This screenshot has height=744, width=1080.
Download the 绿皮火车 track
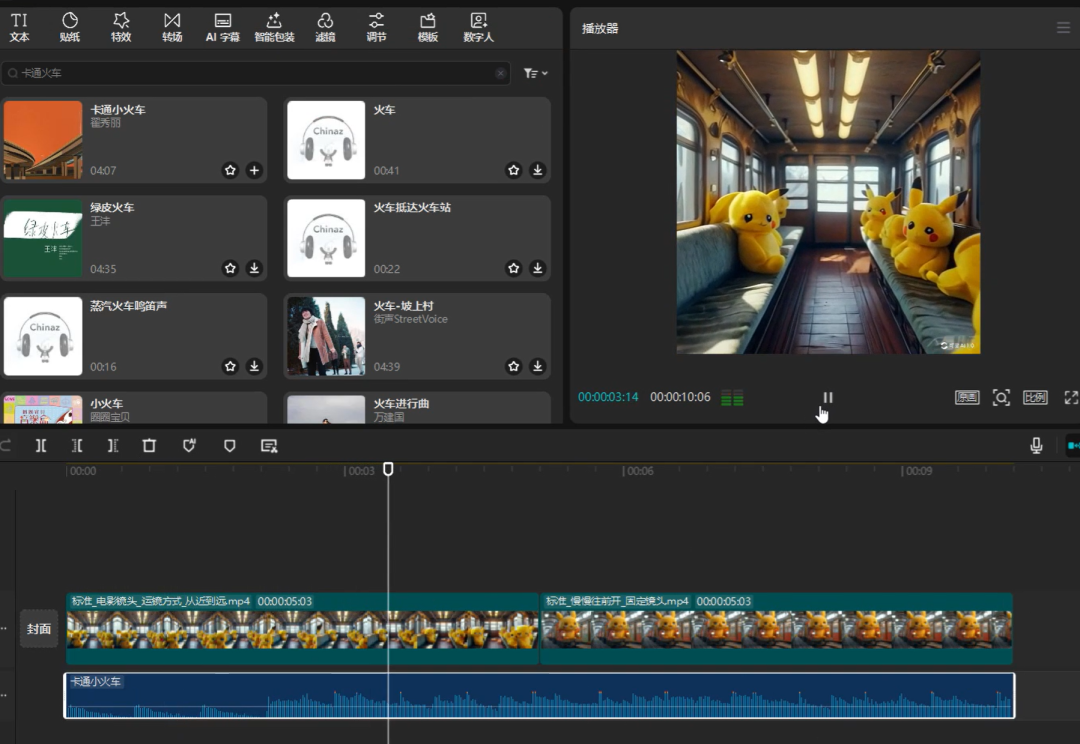tap(254, 268)
